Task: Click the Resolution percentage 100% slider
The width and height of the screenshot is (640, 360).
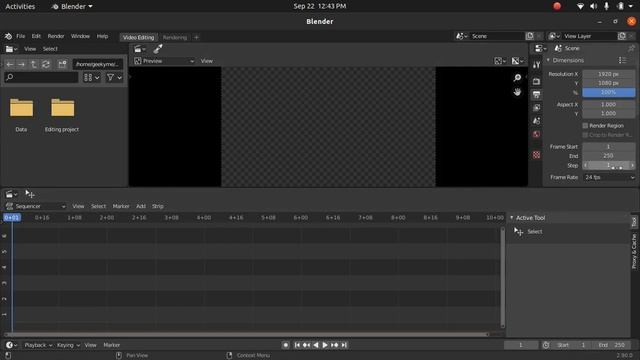Action: click(x=609, y=93)
